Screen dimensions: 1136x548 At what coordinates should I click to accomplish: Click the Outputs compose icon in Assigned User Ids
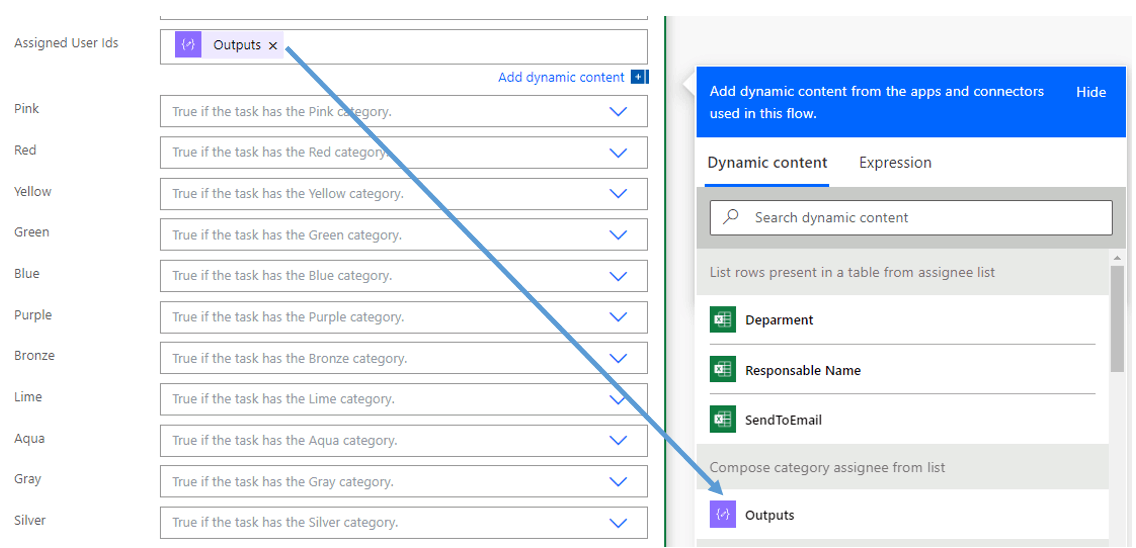point(188,45)
